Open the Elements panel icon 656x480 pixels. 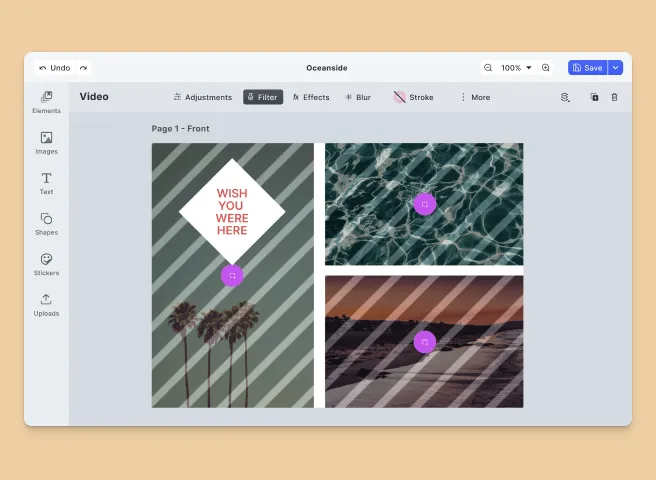tap(46, 97)
